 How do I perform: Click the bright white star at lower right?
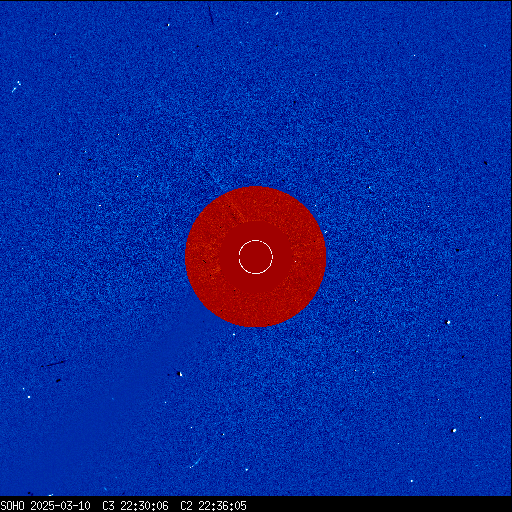click(454, 430)
